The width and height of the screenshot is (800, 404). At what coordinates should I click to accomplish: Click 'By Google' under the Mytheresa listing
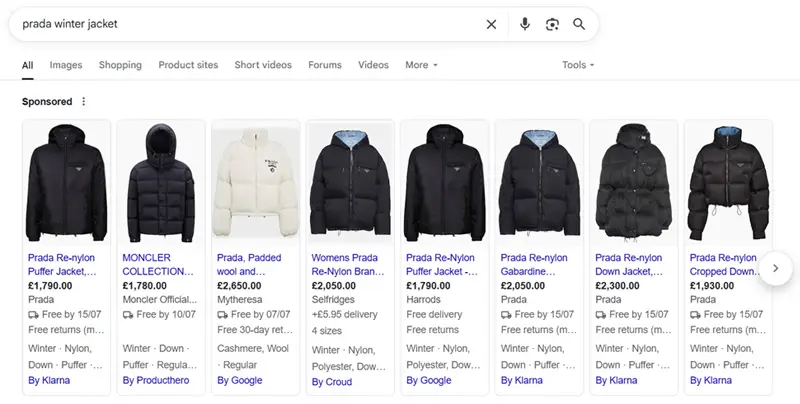239,381
